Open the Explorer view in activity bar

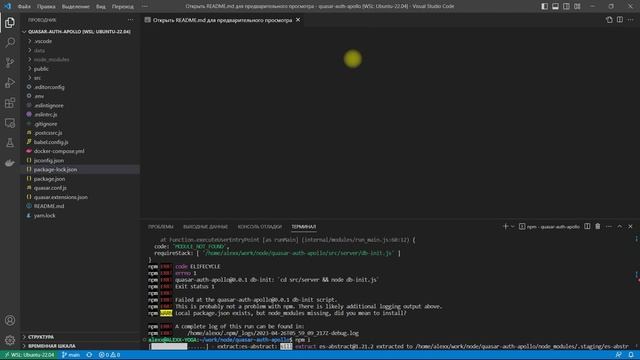coord(10,23)
